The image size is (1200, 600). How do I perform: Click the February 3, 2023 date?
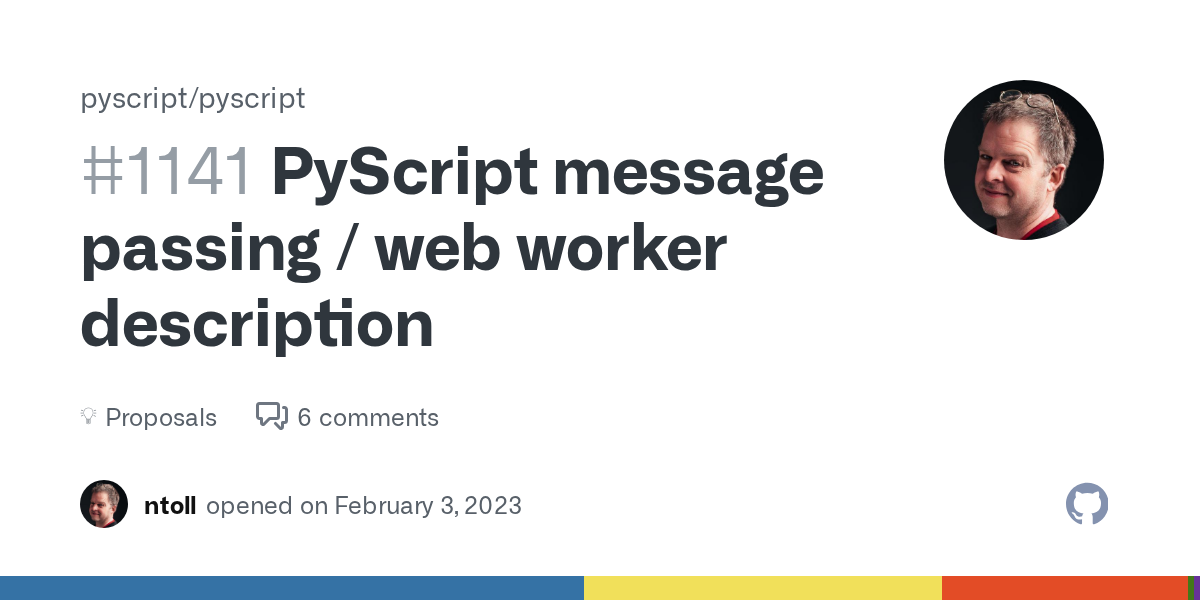428,505
